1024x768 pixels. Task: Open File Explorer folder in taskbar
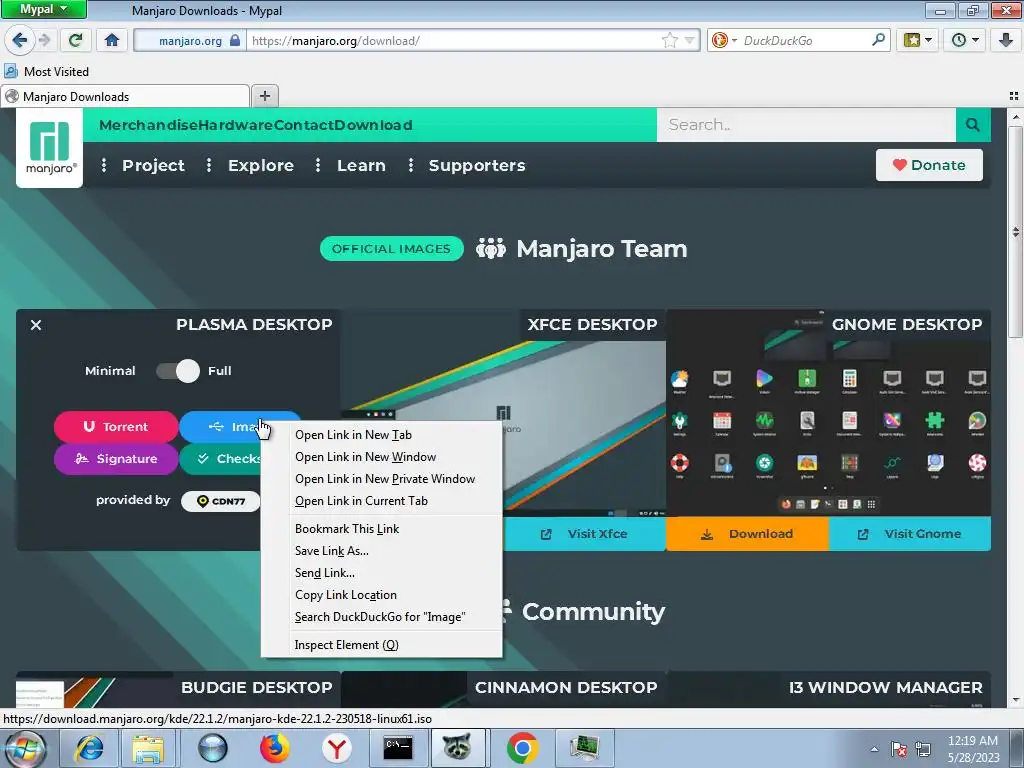[148, 748]
